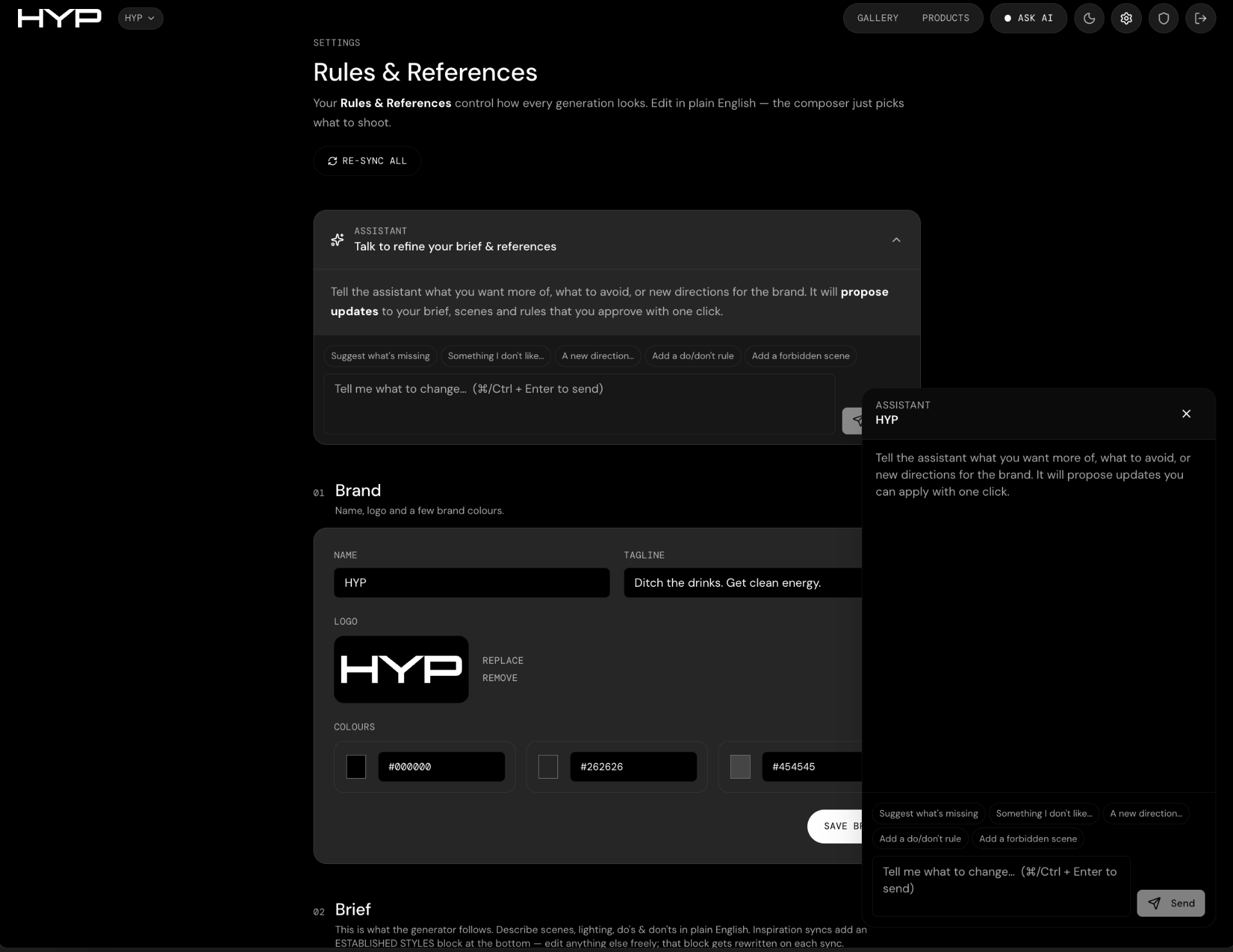Click Re-sync All button

(x=367, y=160)
